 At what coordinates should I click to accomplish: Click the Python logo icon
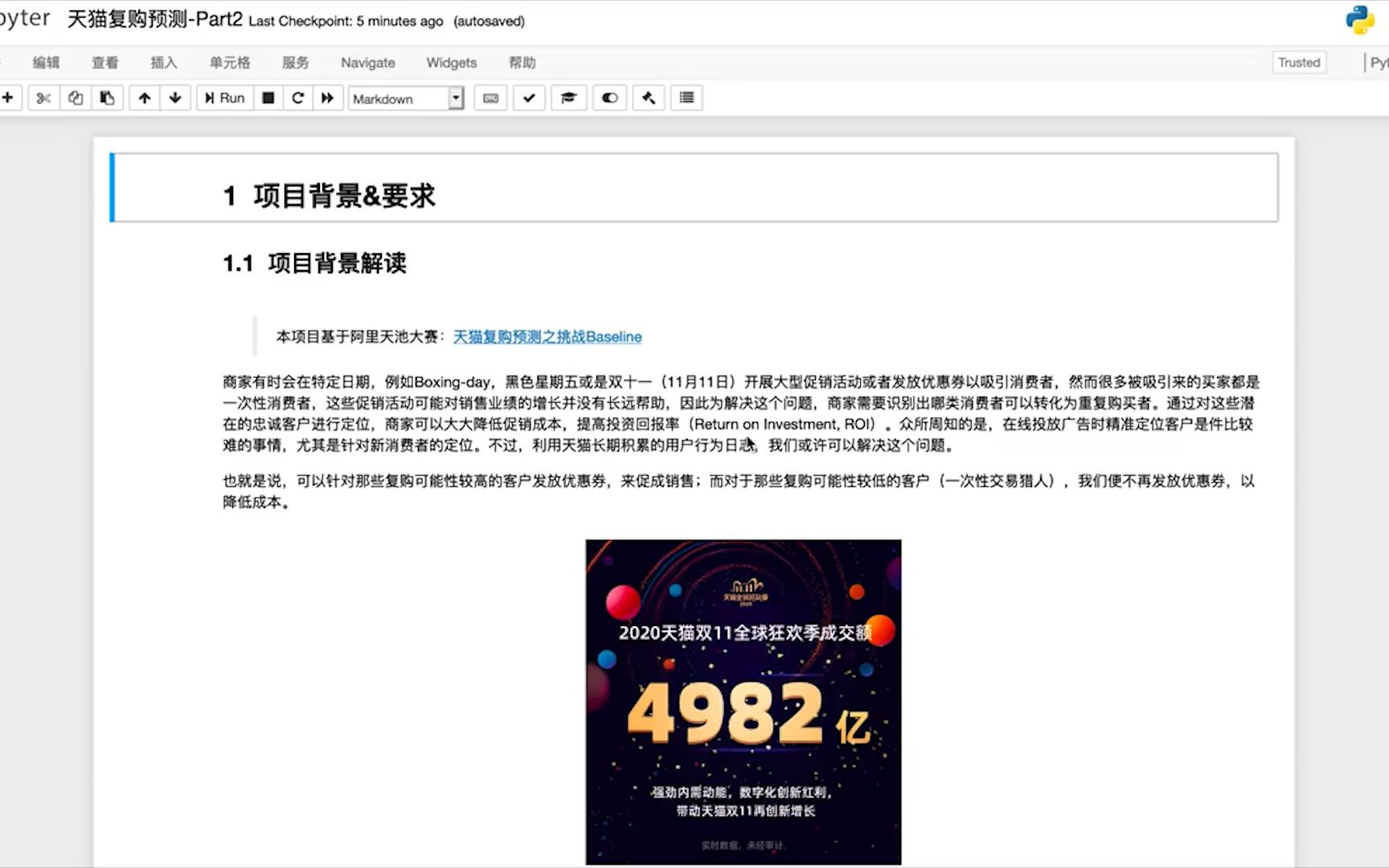click(1360, 21)
